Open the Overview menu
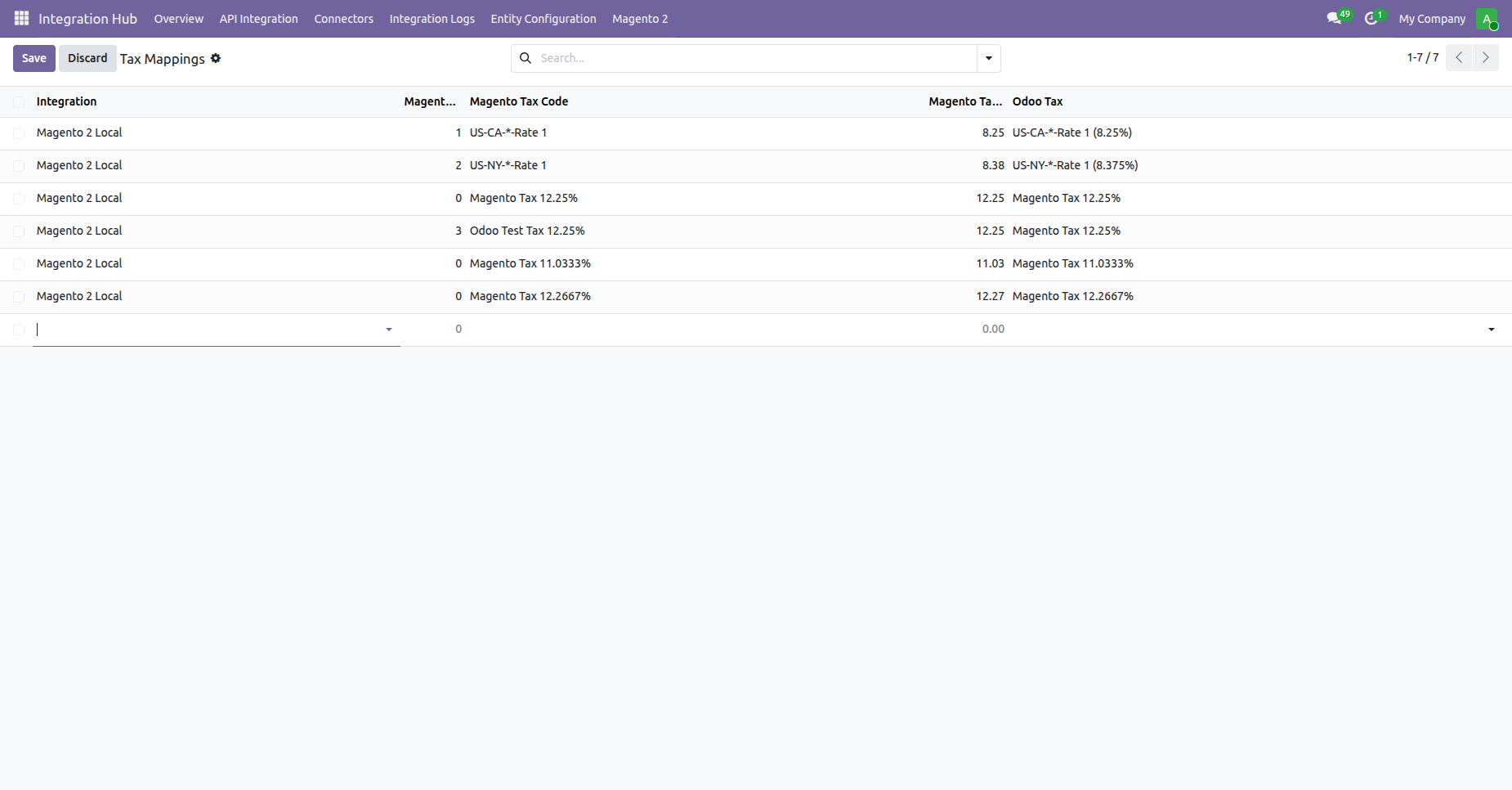 coord(178,19)
